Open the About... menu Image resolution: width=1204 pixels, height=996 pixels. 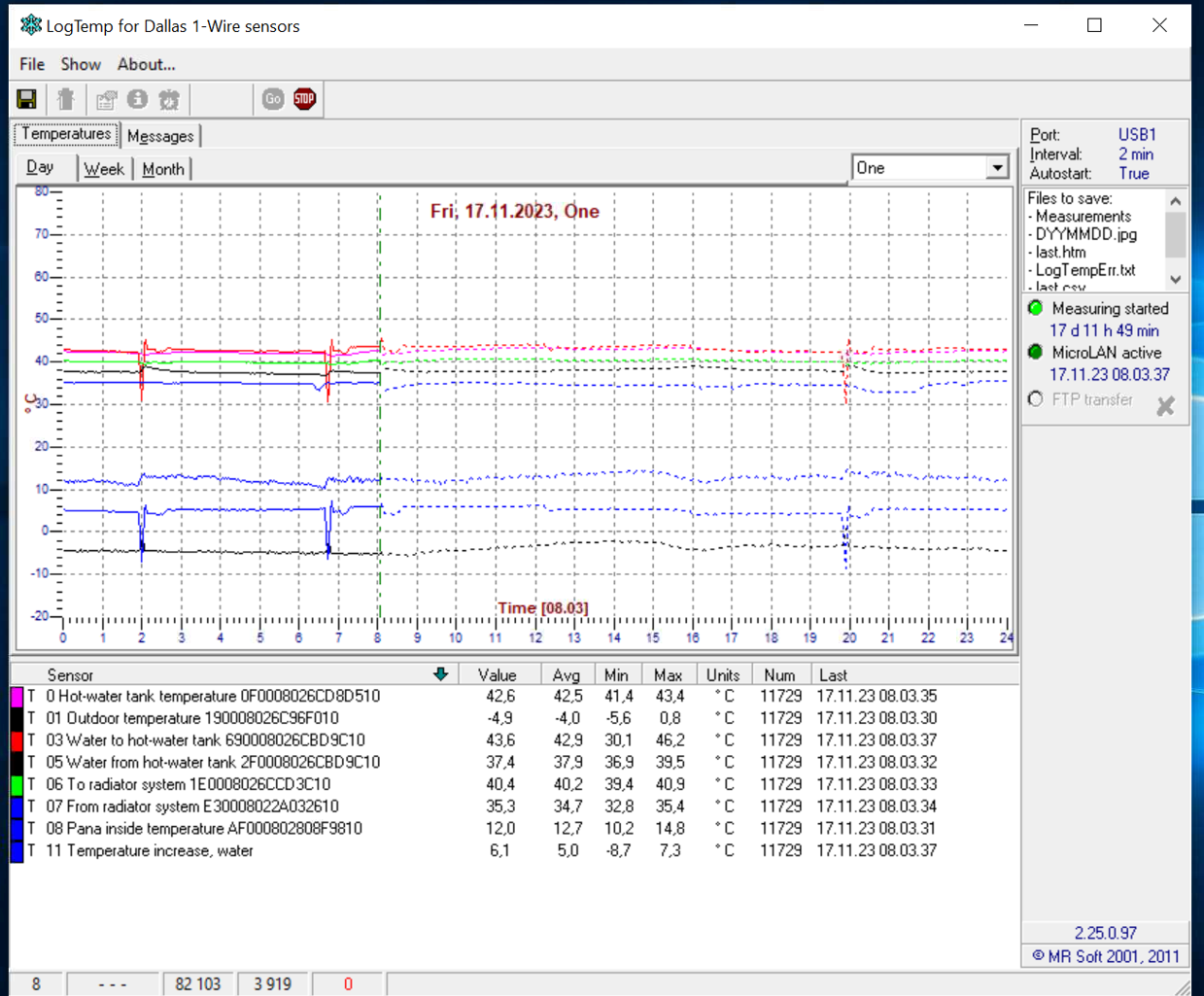tap(146, 64)
